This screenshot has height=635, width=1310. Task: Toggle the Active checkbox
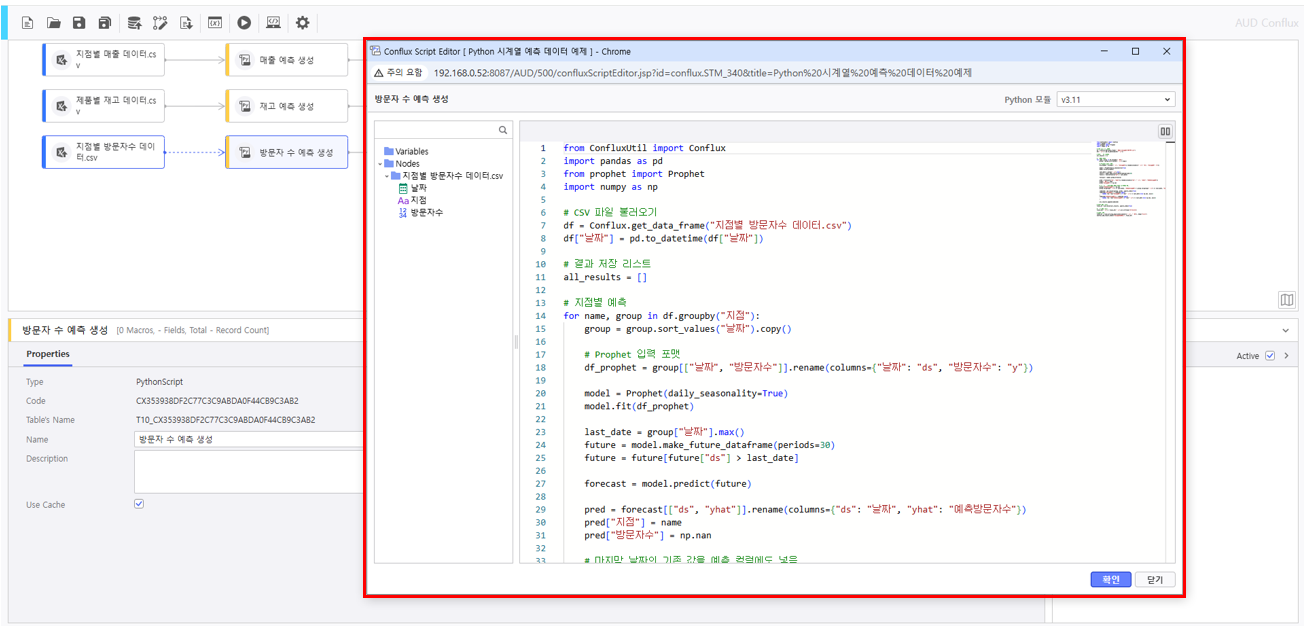(x=1269, y=356)
